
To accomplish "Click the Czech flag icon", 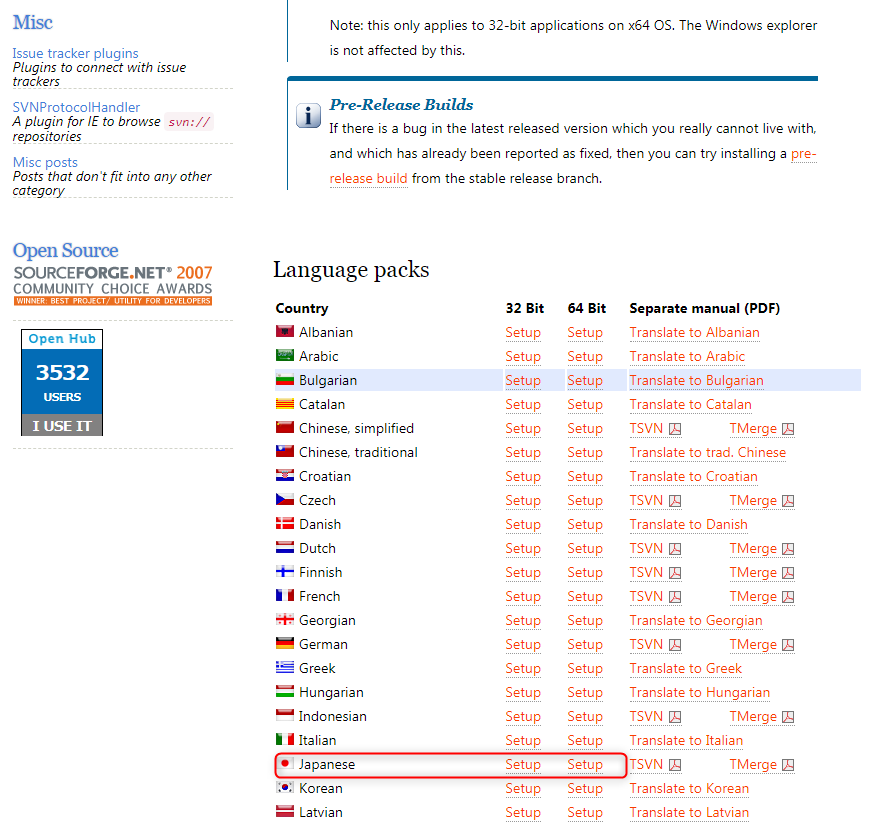I will click(284, 499).
